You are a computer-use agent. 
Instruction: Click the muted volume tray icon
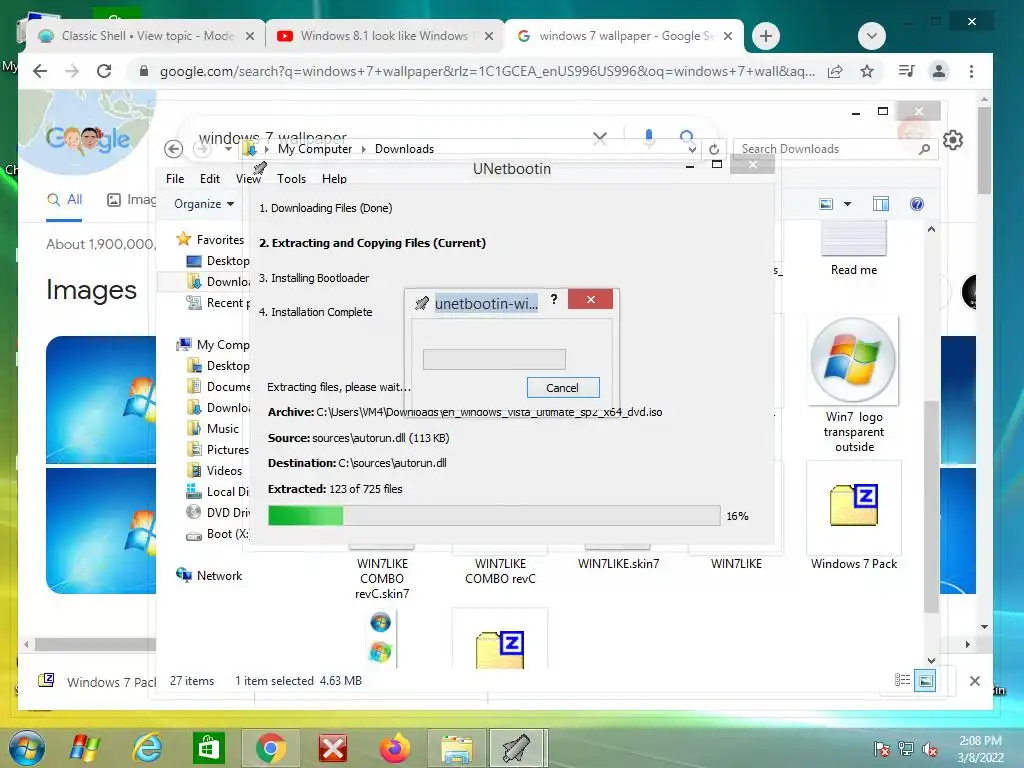(x=930, y=750)
